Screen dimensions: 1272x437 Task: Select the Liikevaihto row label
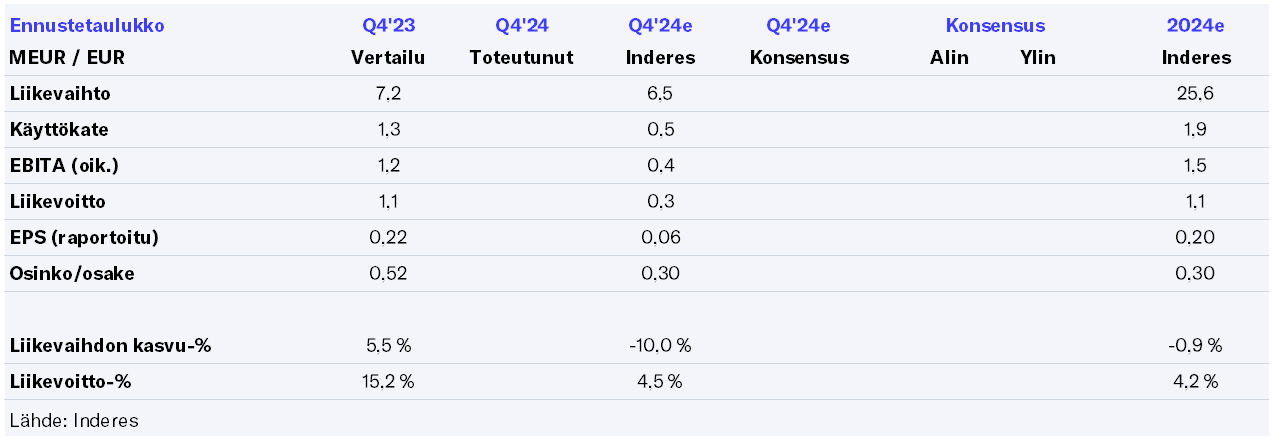pyautogui.click(x=59, y=94)
